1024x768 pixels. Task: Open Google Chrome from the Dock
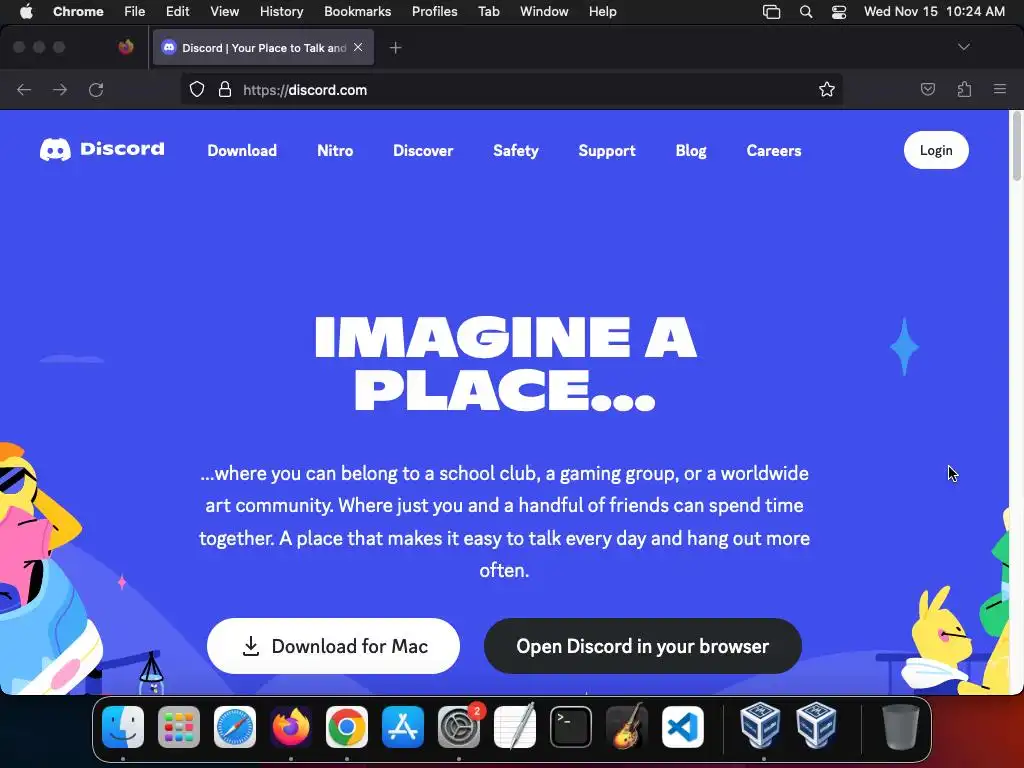click(x=347, y=727)
